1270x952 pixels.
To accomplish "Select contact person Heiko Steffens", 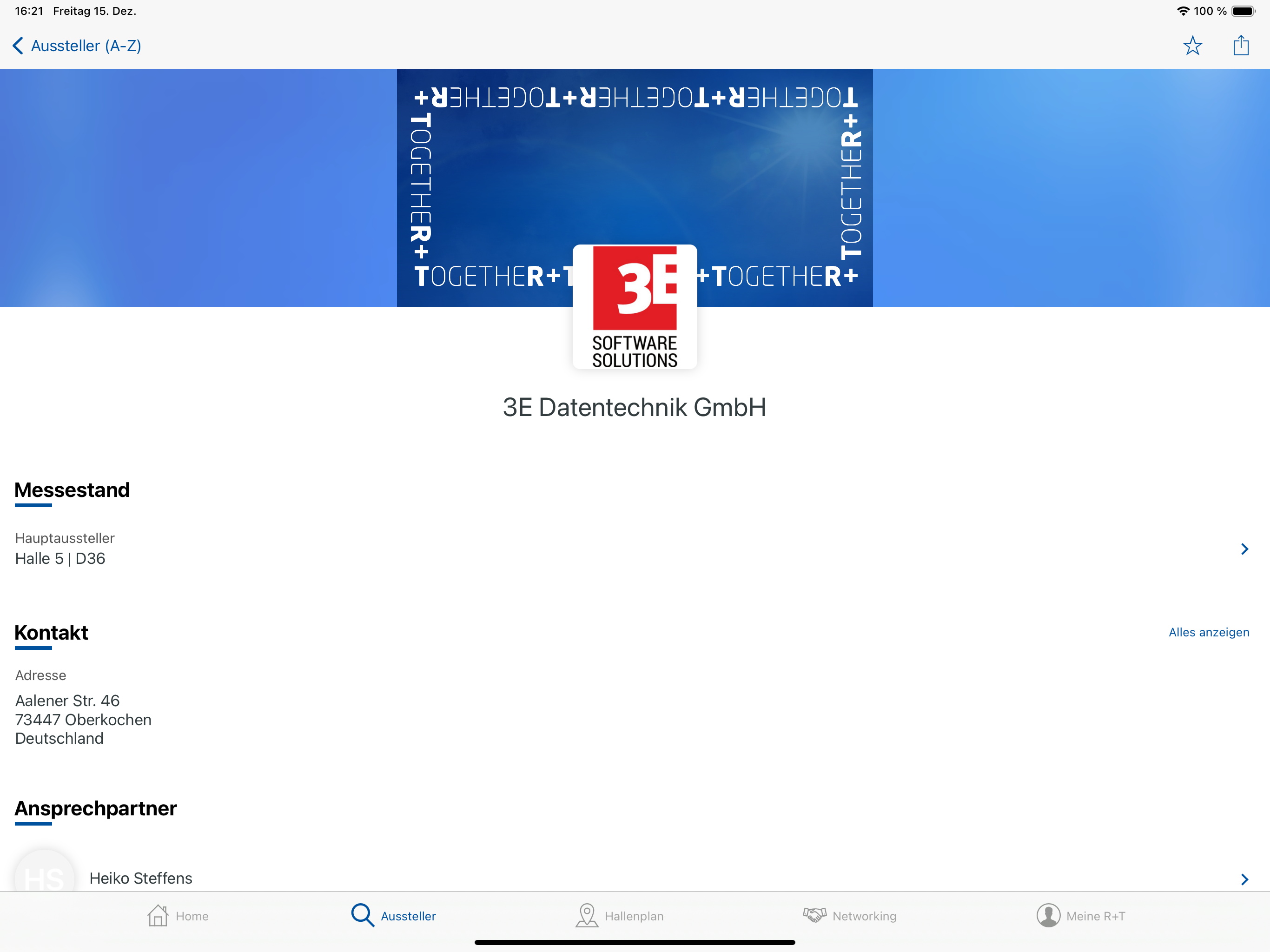I will click(x=141, y=879).
